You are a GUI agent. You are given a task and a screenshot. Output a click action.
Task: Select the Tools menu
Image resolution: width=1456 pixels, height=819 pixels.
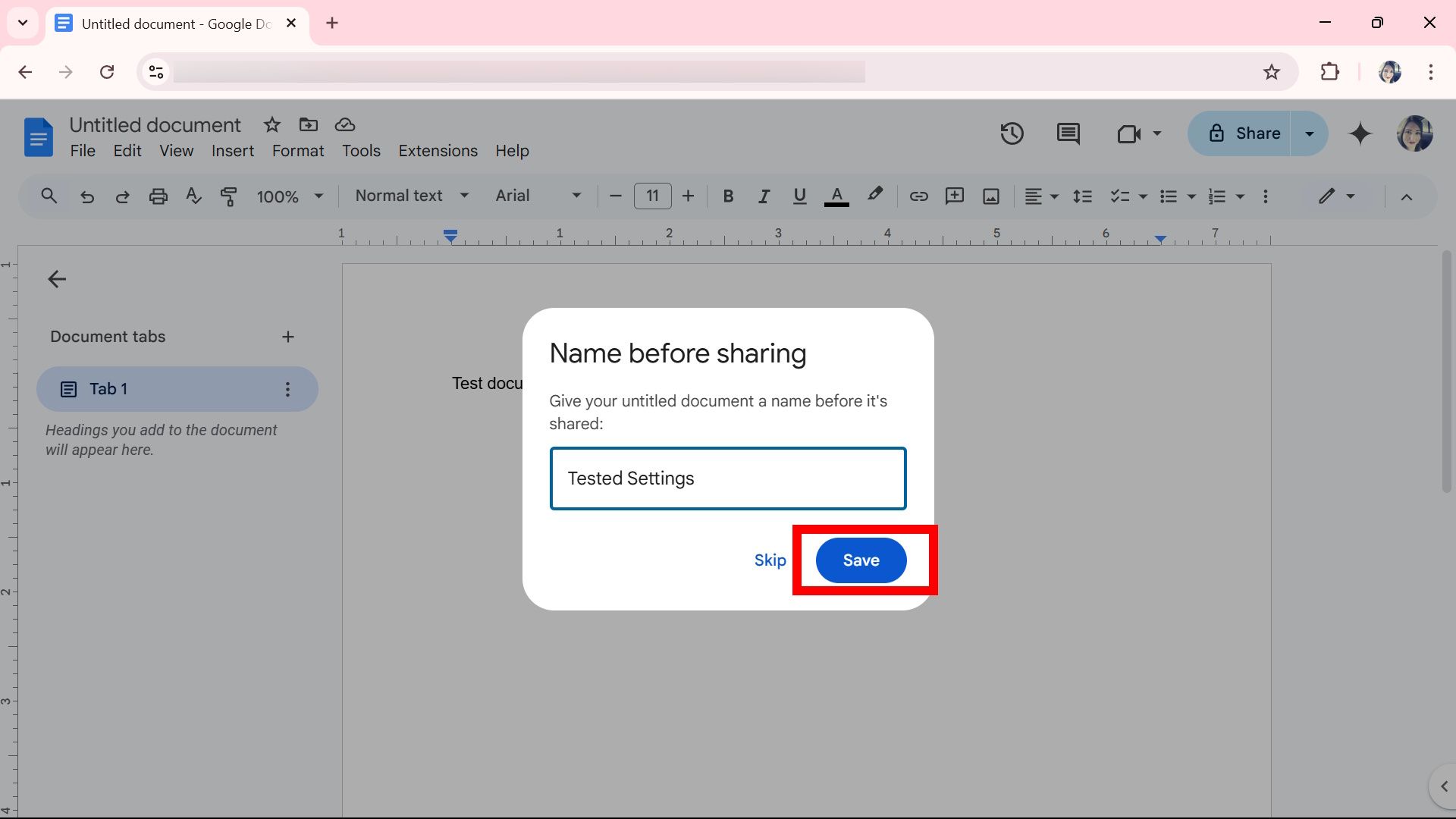(x=361, y=151)
